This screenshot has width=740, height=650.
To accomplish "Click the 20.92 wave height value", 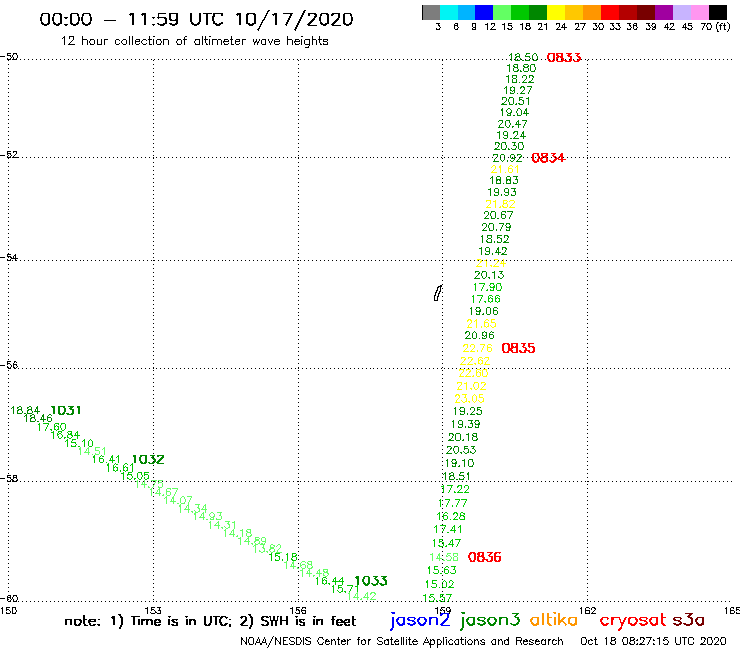I will [507, 158].
